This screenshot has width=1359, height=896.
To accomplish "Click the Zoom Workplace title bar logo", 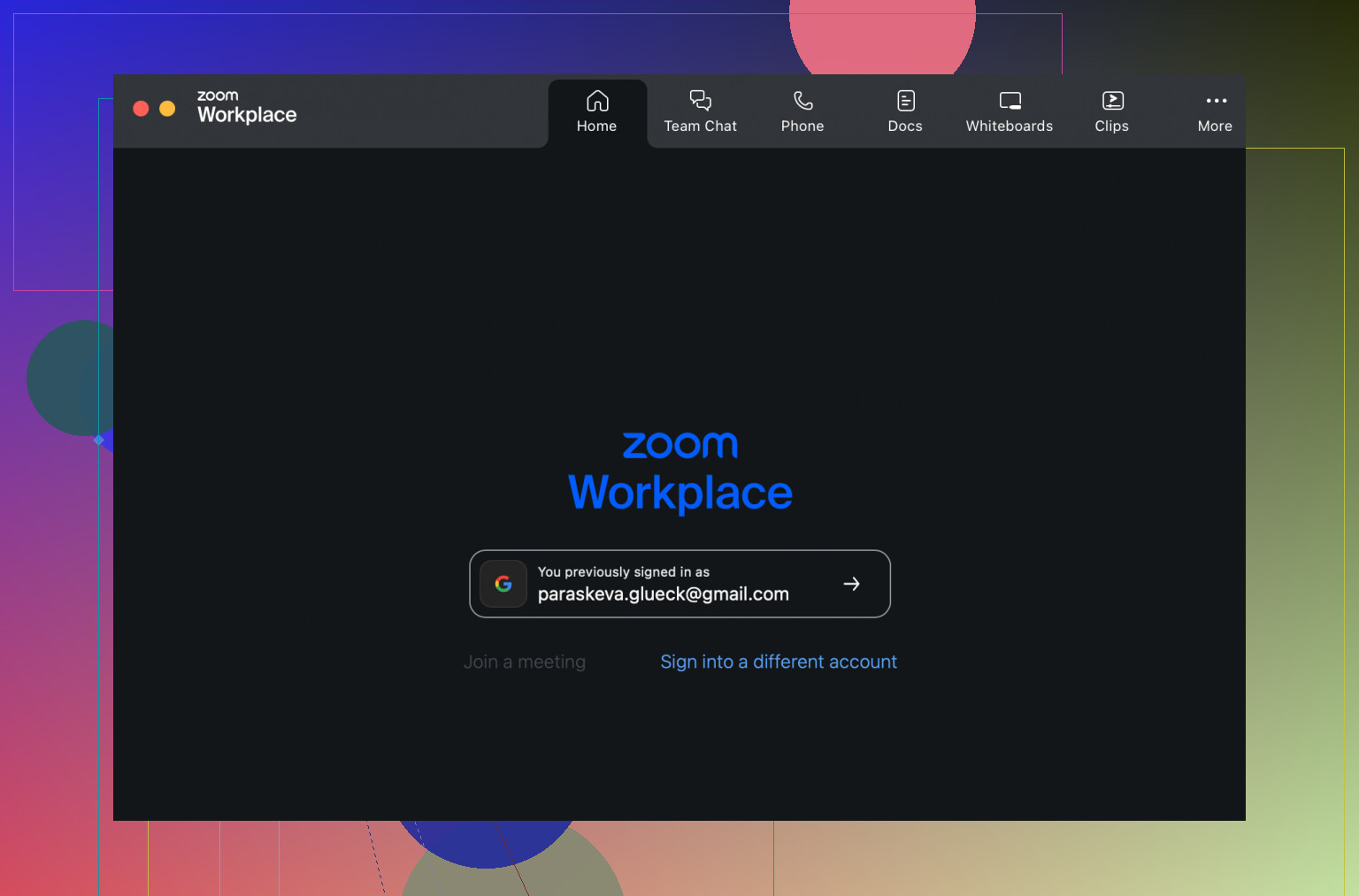I will [x=246, y=107].
